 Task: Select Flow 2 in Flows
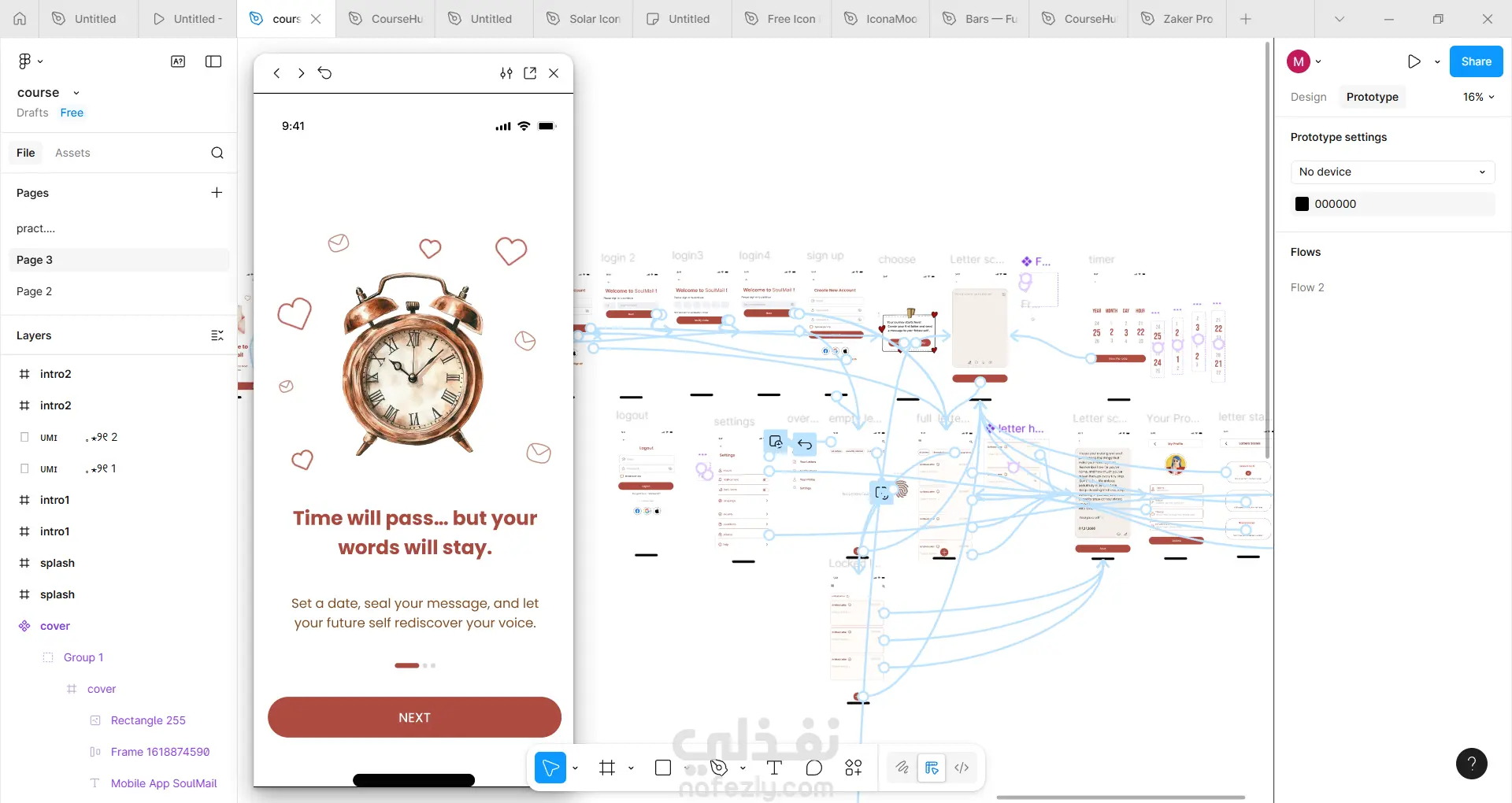(1307, 287)
